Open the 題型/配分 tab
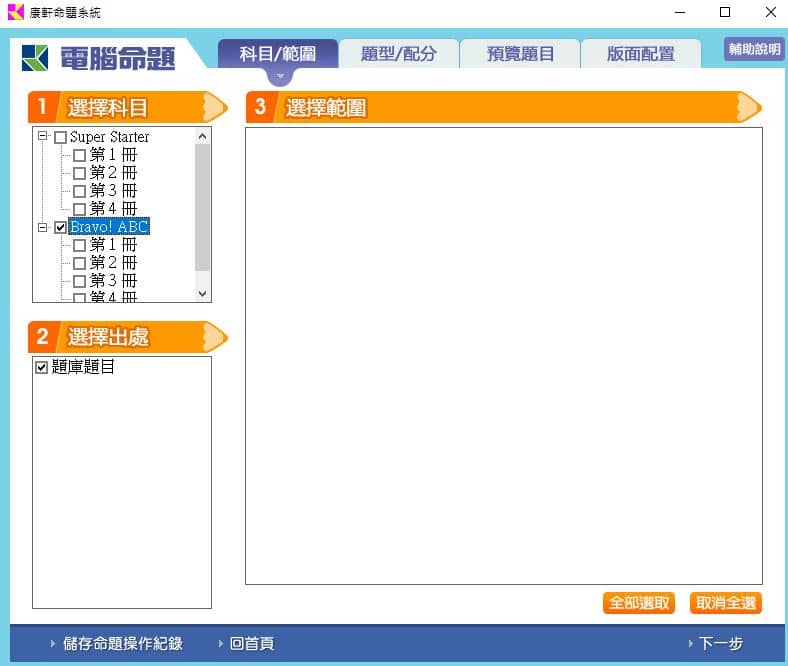Viewport: 788px width, 666px height. pyautogui.click(x=399, y=53)
